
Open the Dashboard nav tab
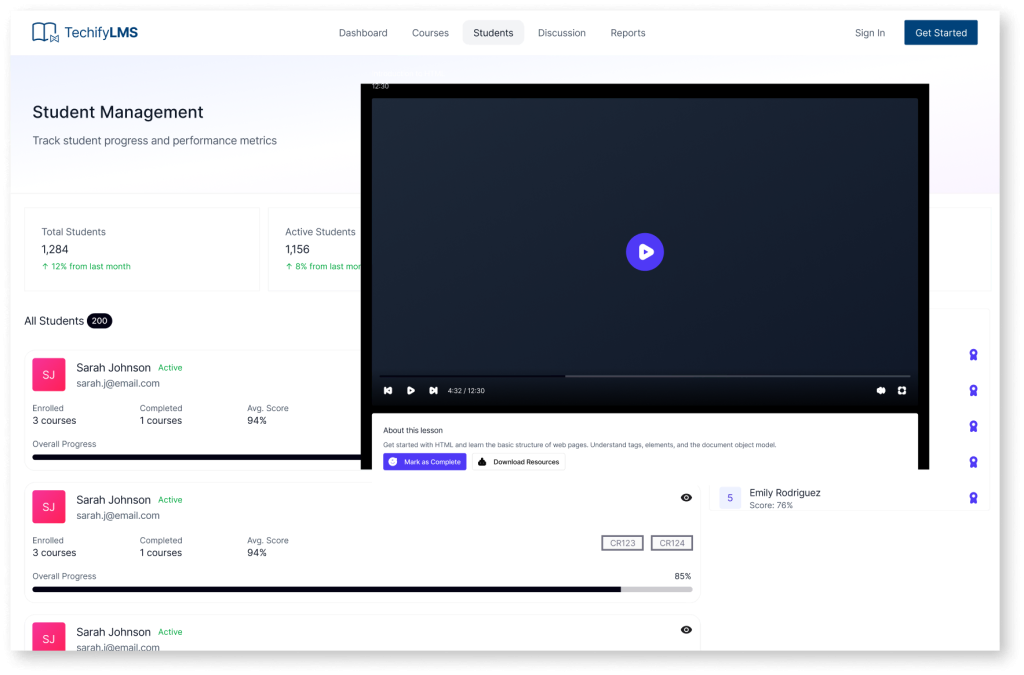click(363, 33)
